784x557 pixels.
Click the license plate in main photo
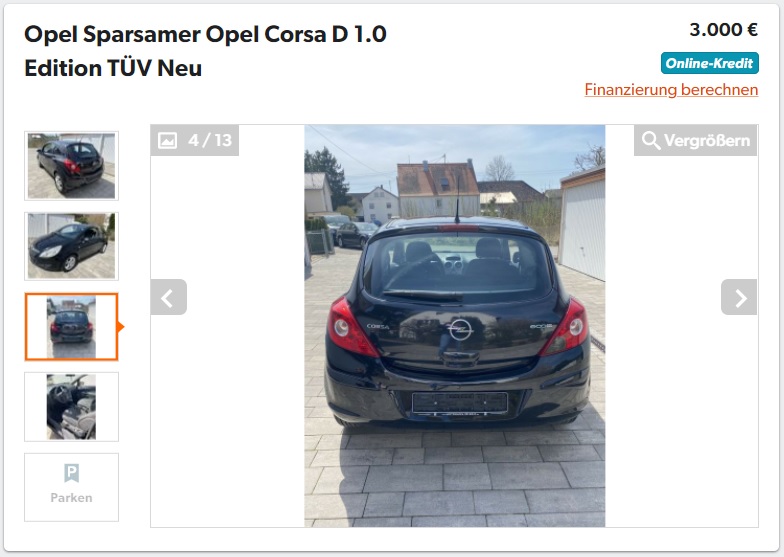(x=460, y=402)
